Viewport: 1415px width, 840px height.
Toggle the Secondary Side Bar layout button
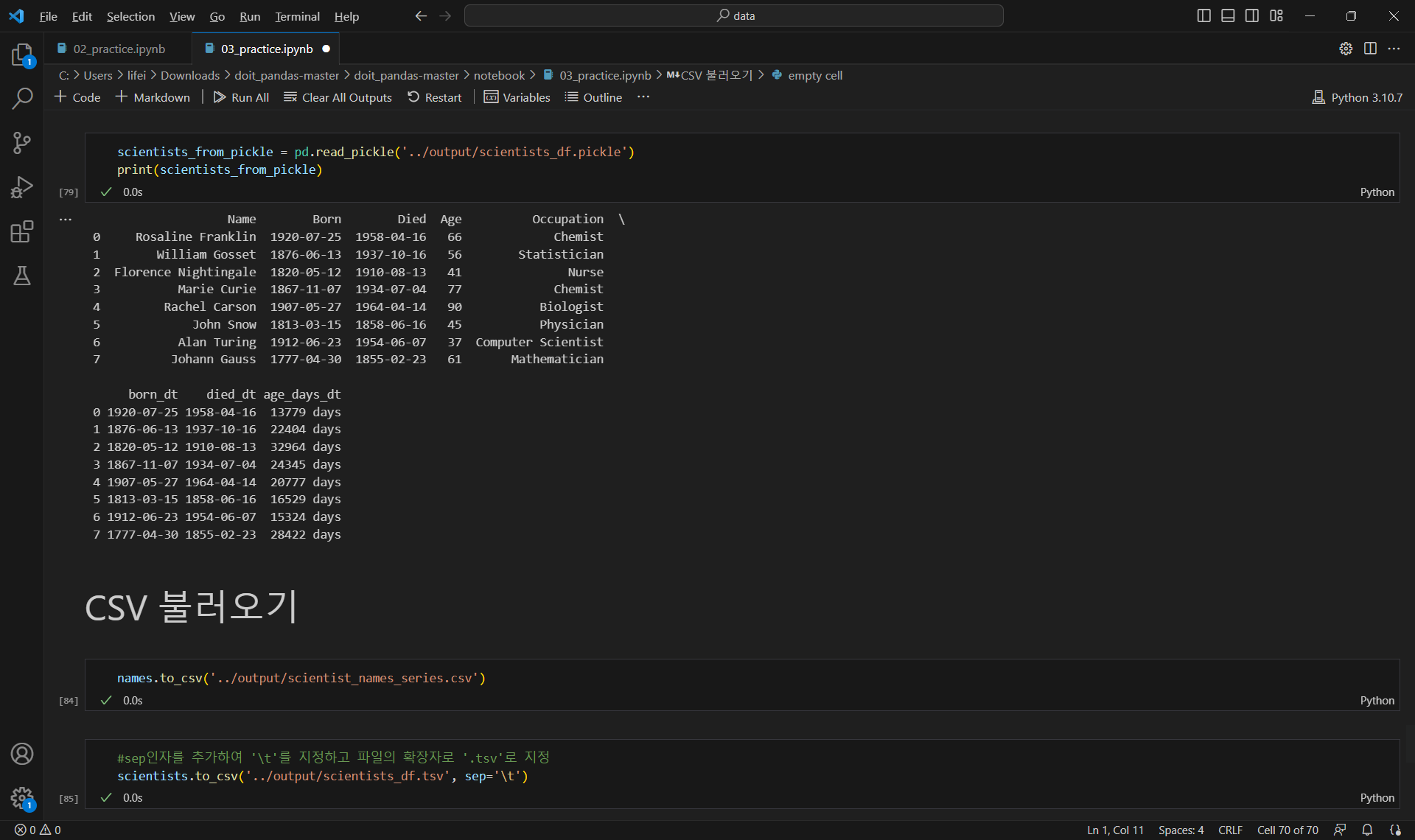click(1252, 15)
